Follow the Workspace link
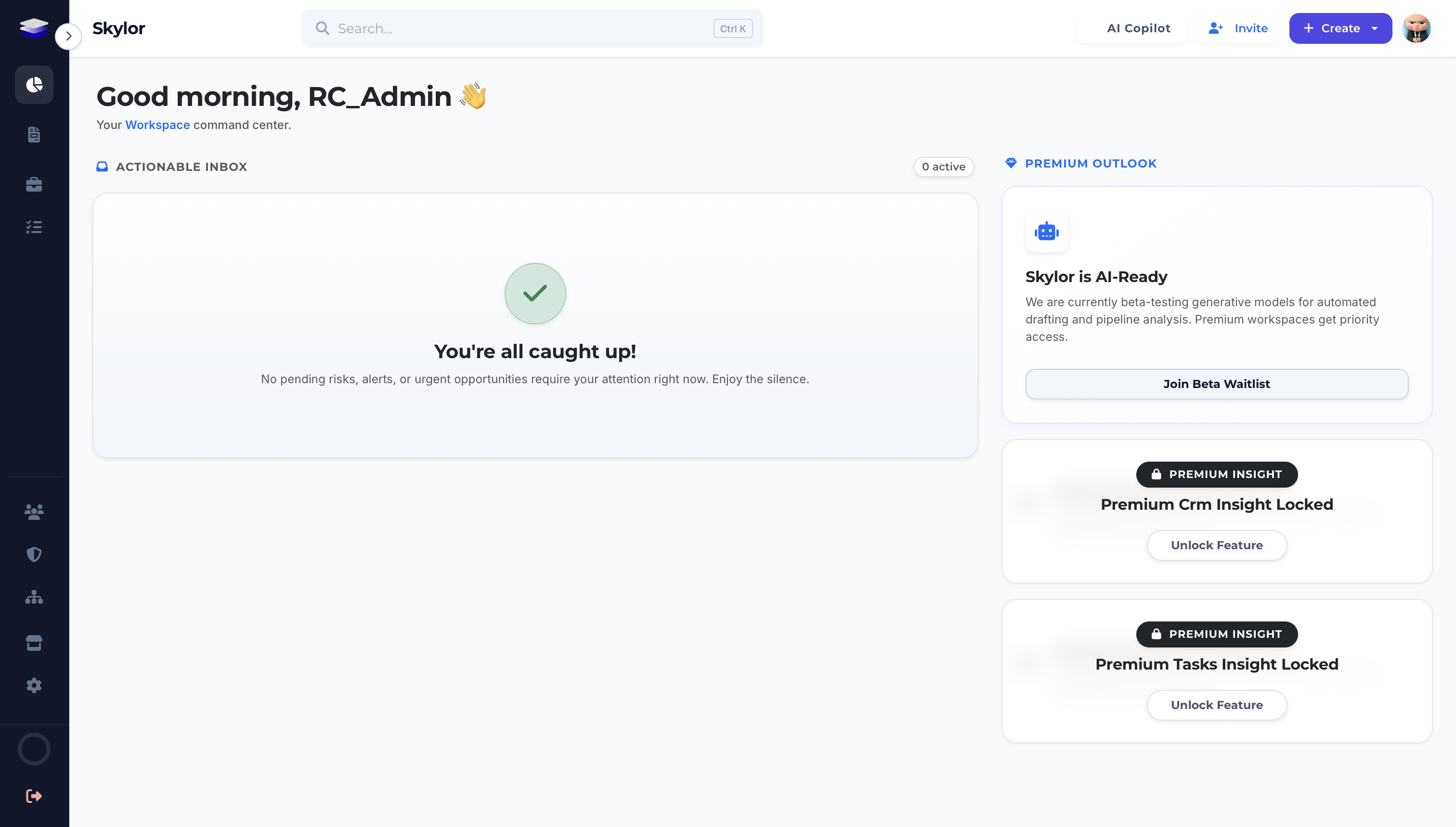The image size is (1456, 827). (x=157, y=125)
